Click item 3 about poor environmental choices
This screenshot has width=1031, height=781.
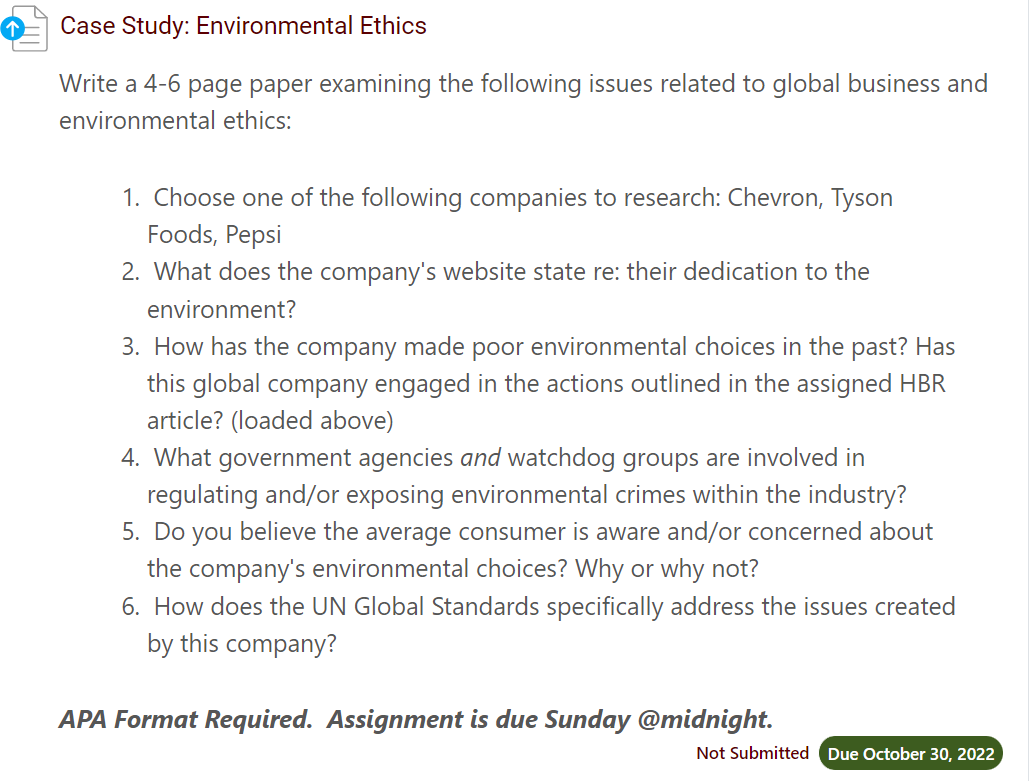click(500, 346)
